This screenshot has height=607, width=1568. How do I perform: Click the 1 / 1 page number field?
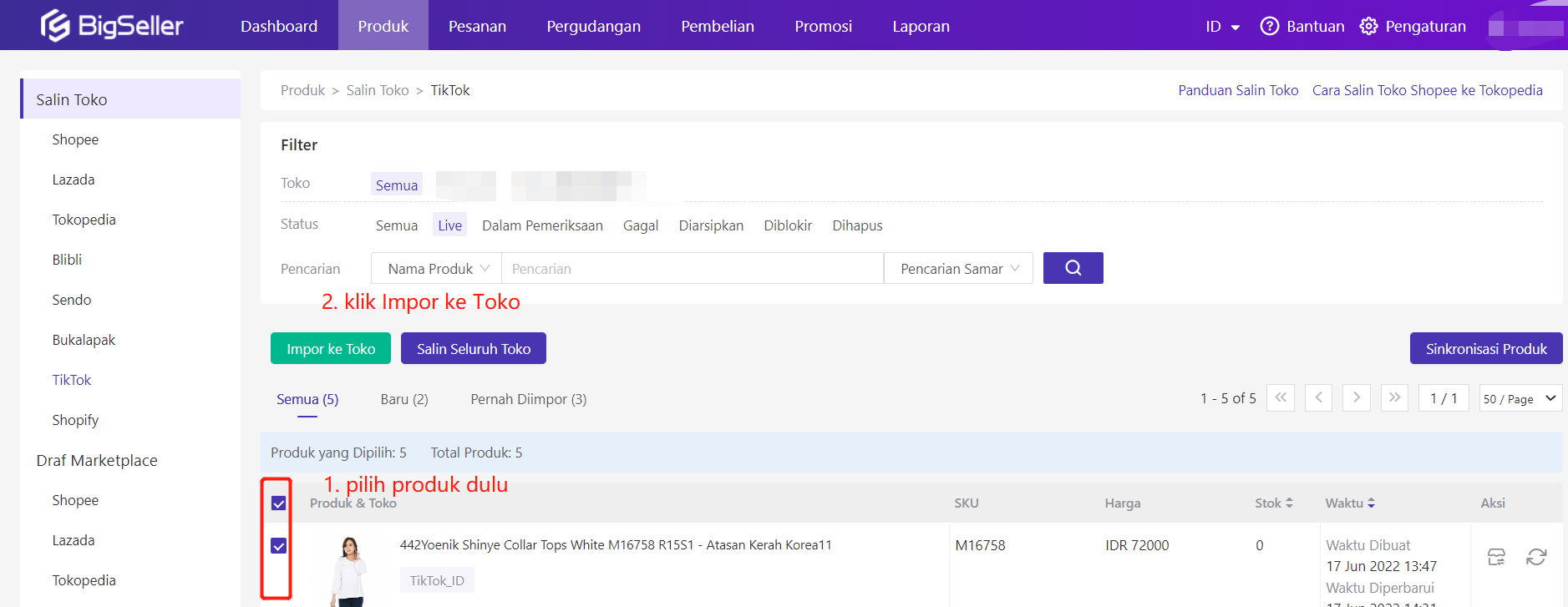pos(1444,398)
